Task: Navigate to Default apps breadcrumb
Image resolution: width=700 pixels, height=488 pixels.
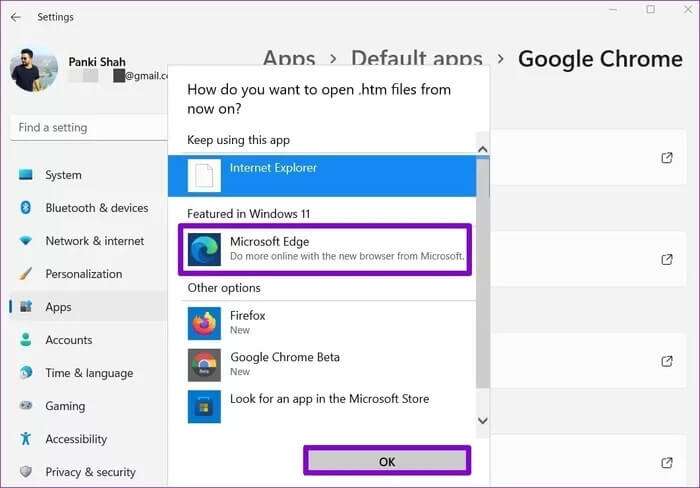Action: point(417,58)
